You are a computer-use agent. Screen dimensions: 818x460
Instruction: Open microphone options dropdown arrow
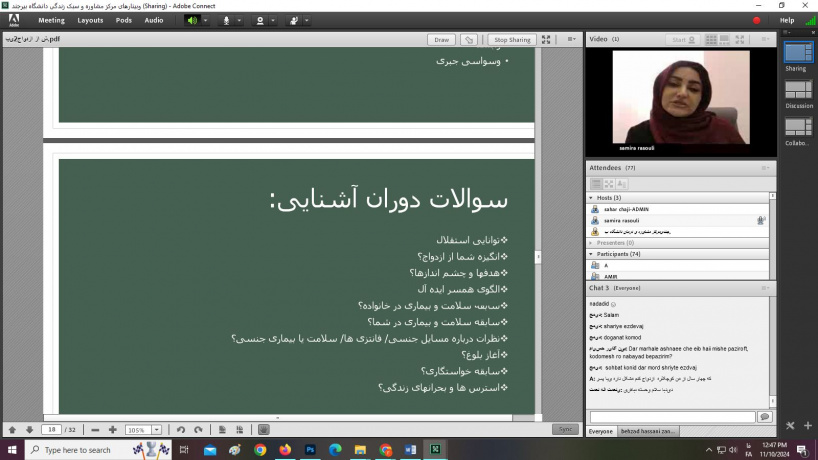tap(239, 21)
